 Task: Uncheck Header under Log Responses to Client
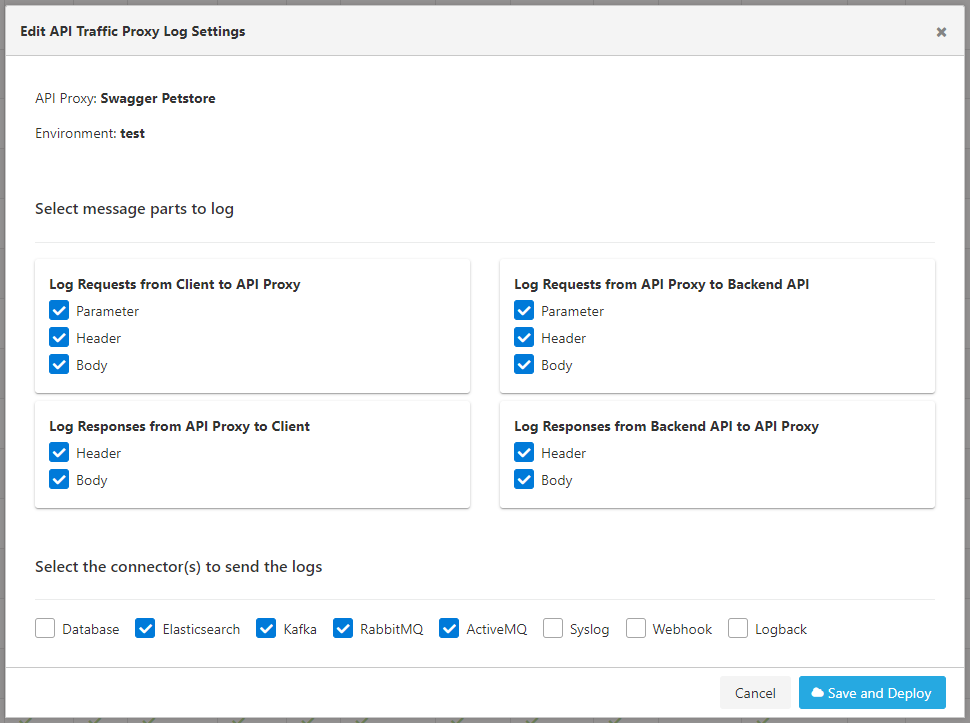[58, 452]
